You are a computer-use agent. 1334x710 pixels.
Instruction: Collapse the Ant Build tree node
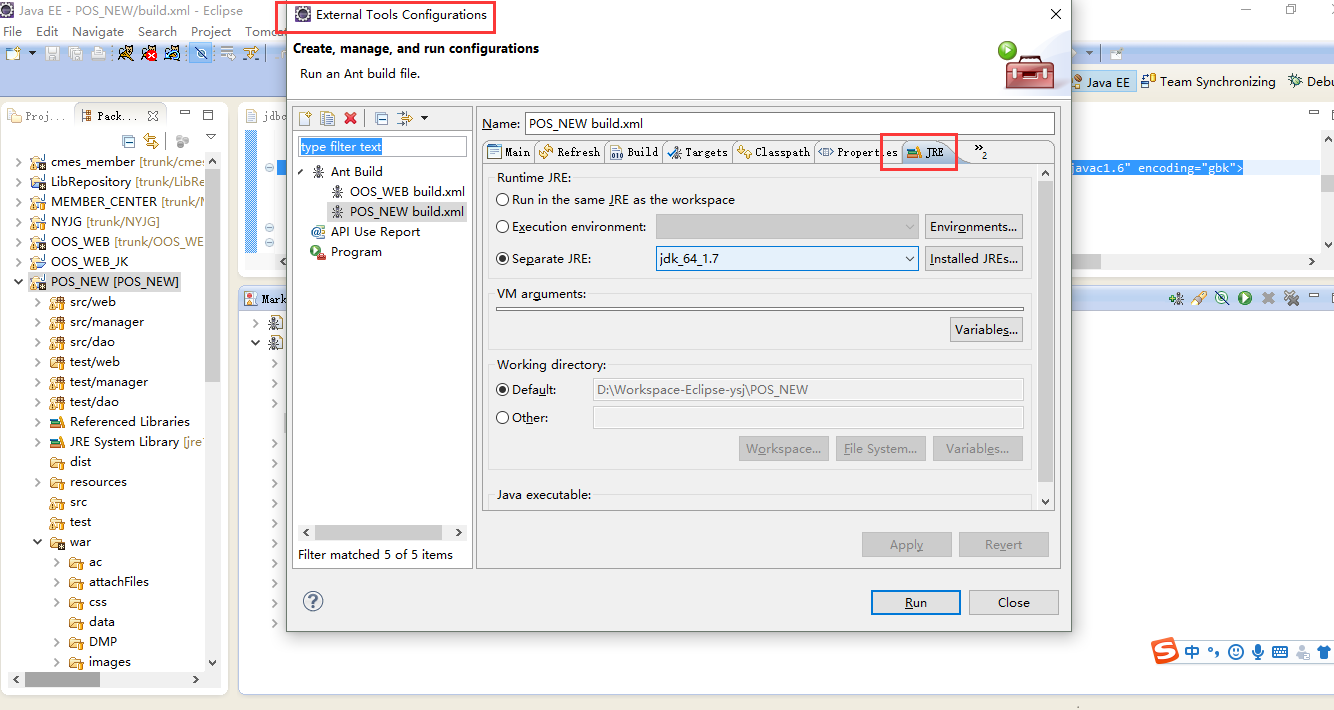[301, 172]
